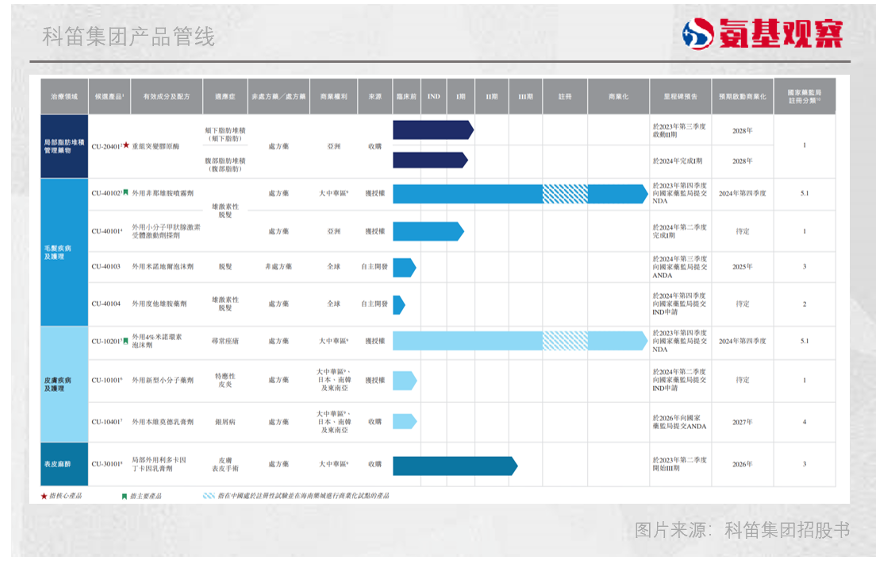This screenshot has width=887, height=565.
Task: Click the CU-40103 short progress arrow
Action: point(404,267)
